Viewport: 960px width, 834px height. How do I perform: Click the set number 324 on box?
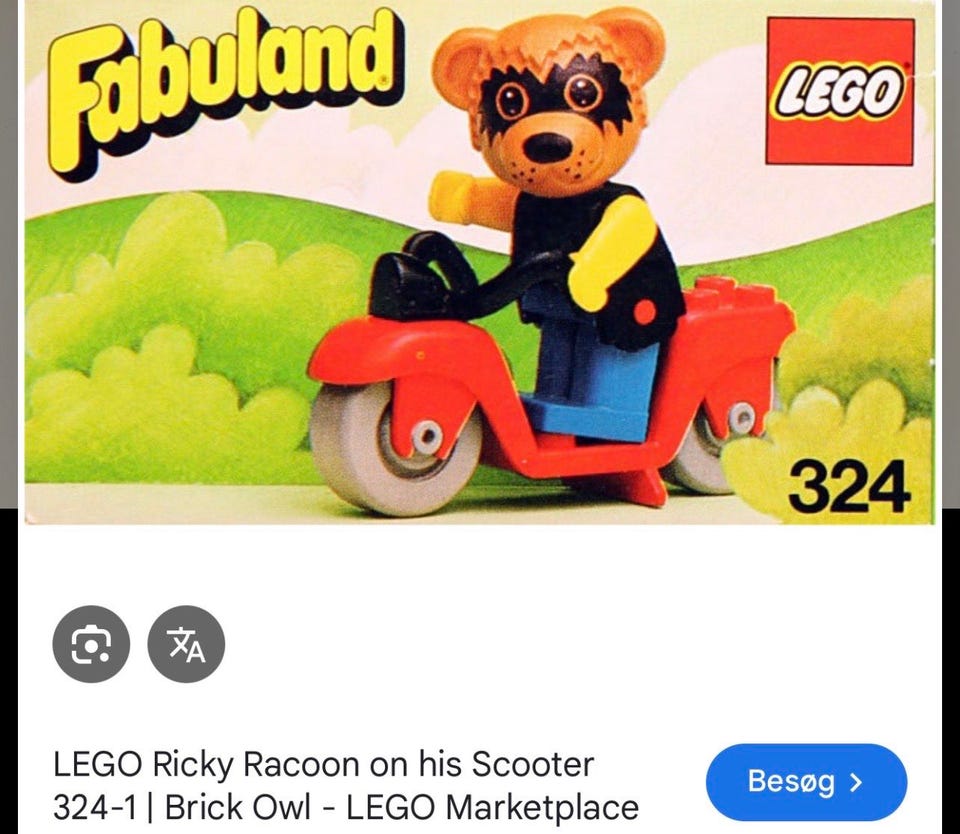click(849, 487)
